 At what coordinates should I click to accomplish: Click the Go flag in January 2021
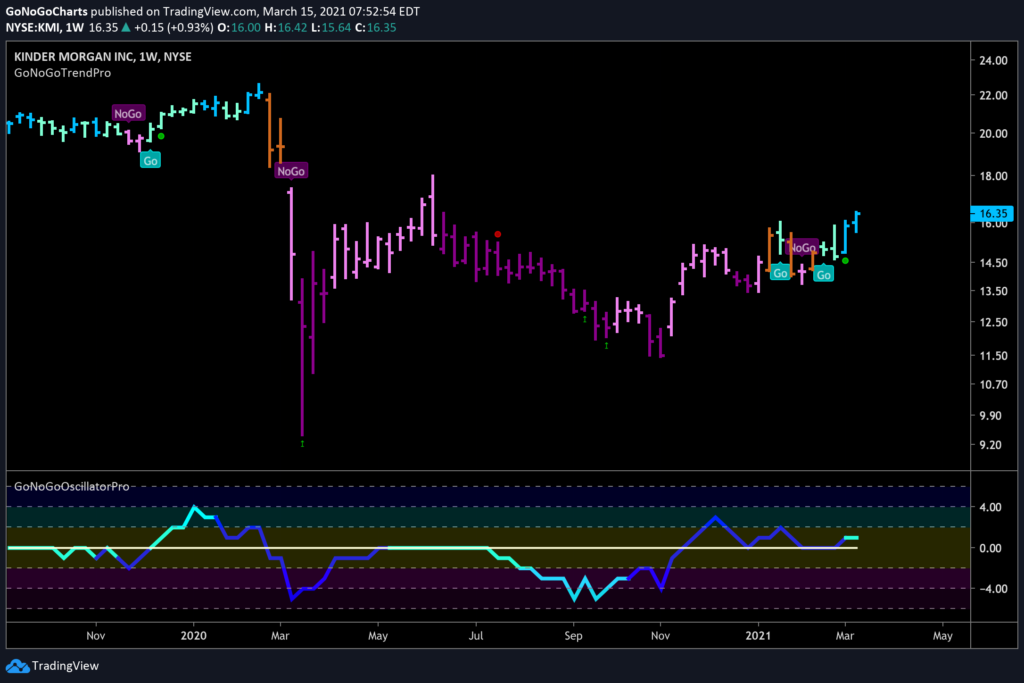780,273
